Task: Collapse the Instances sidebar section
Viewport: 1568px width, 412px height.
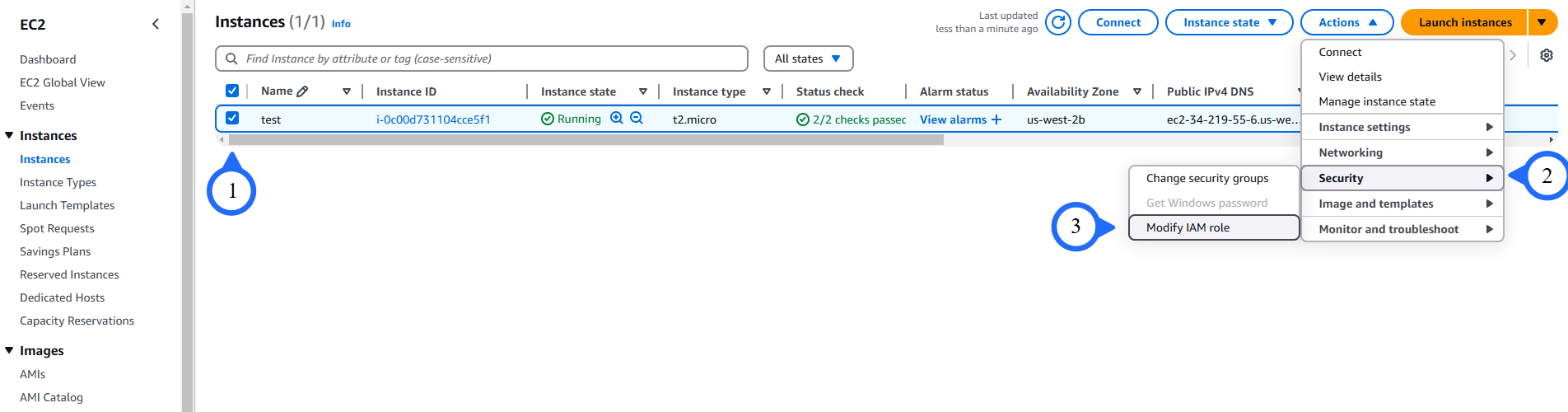Action: click(10, 135)
